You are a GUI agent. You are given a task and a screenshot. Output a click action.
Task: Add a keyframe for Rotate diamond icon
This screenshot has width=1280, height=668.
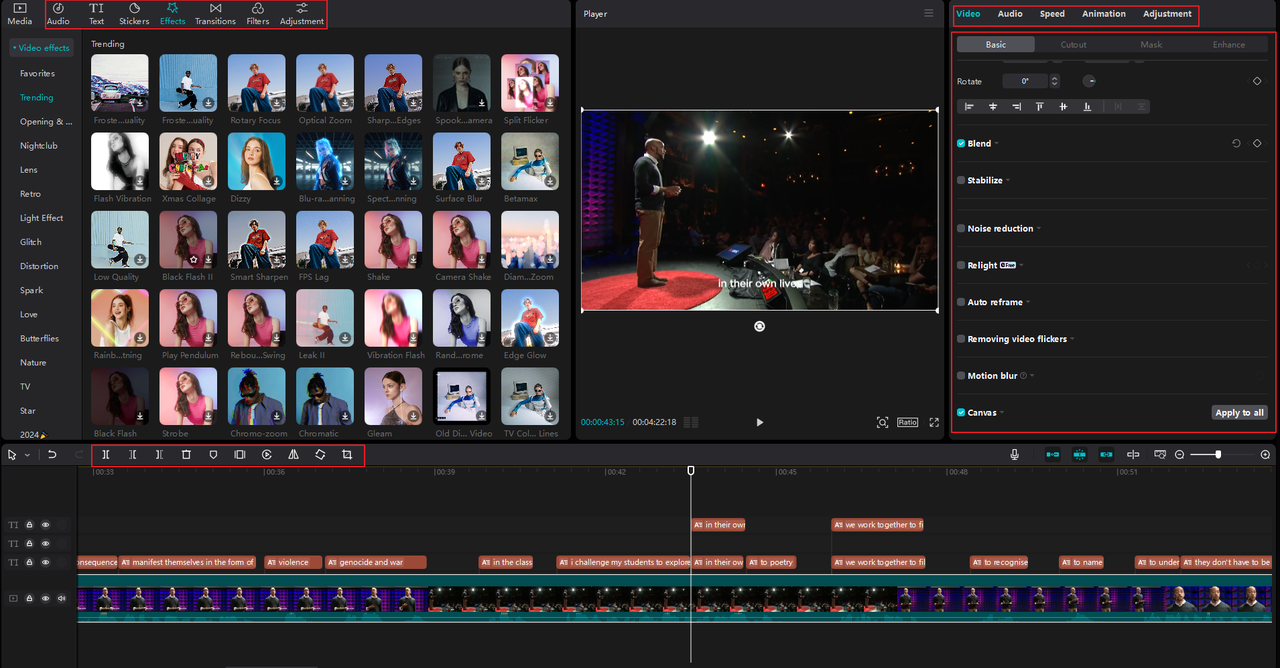coord(1257,81)
